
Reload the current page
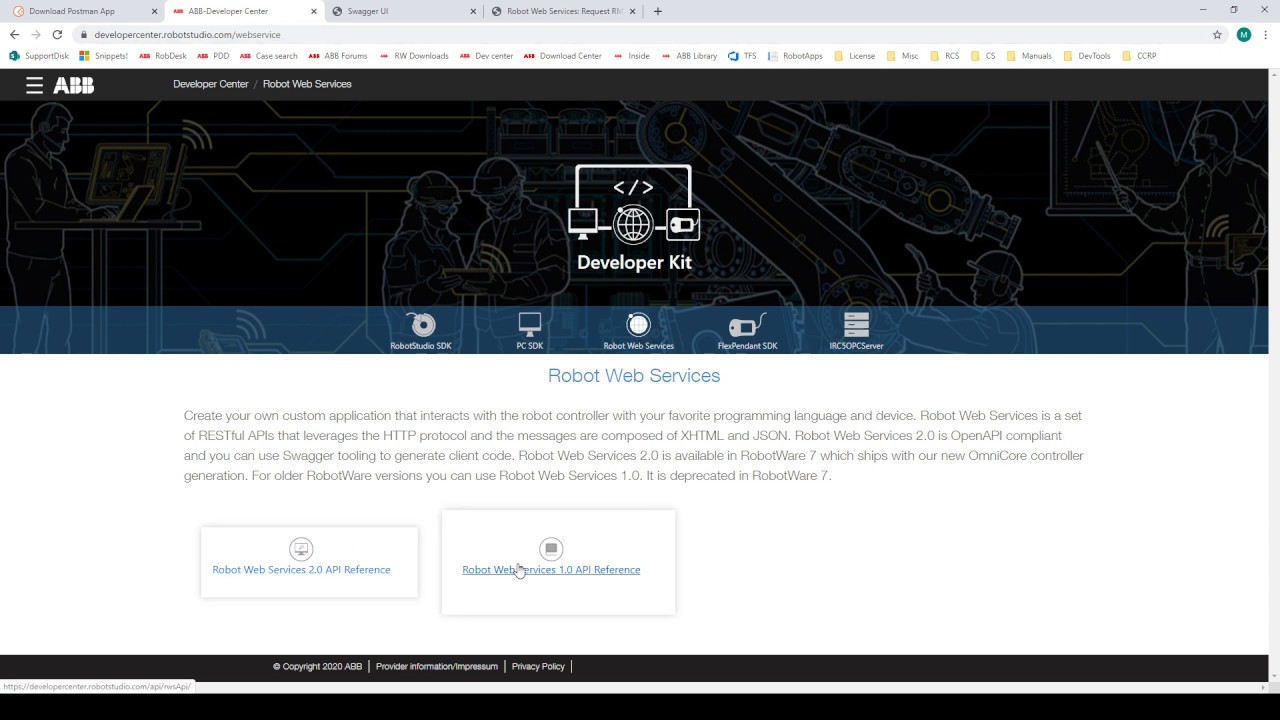tap(57, 34)
